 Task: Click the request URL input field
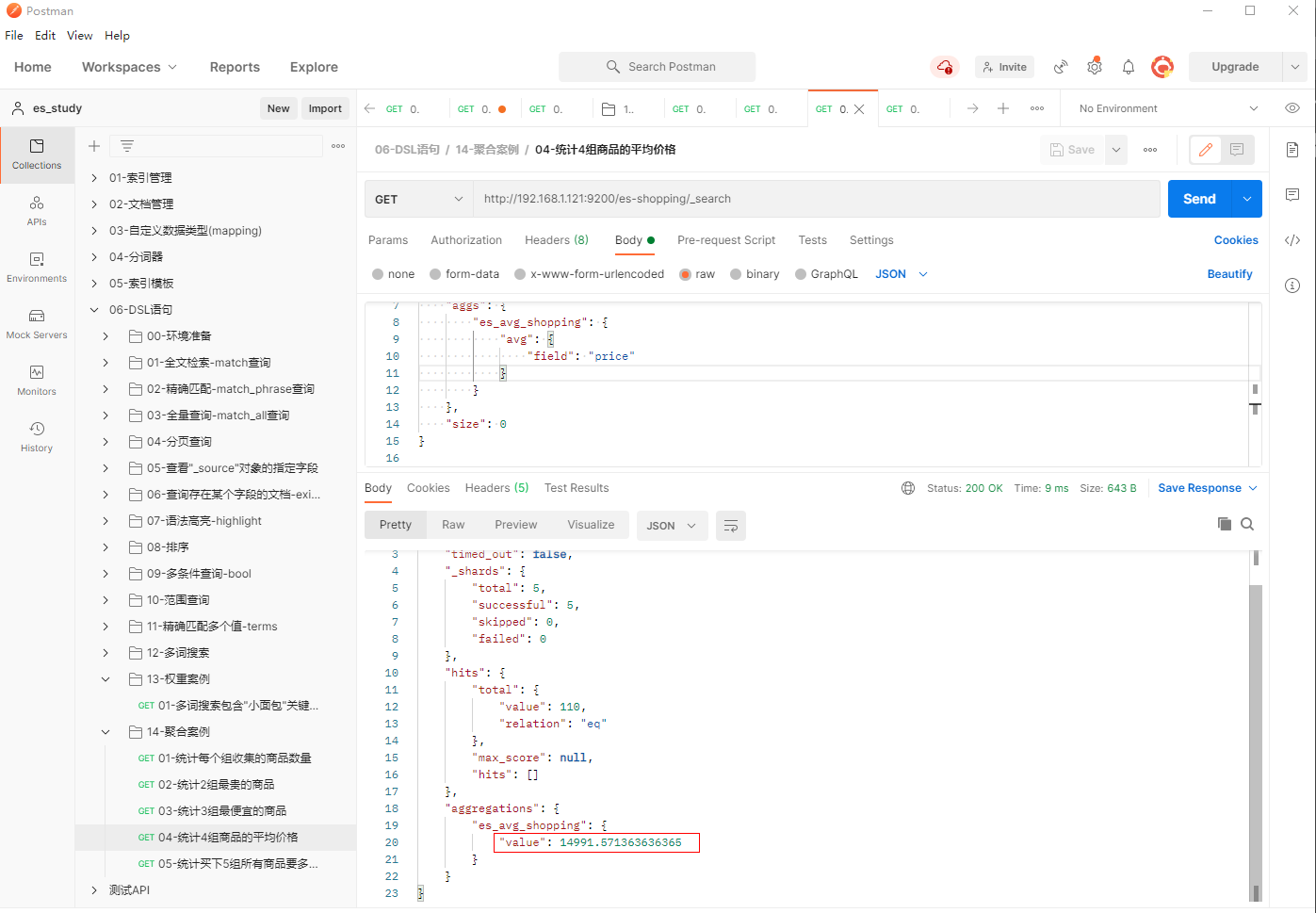click(815, 199)
